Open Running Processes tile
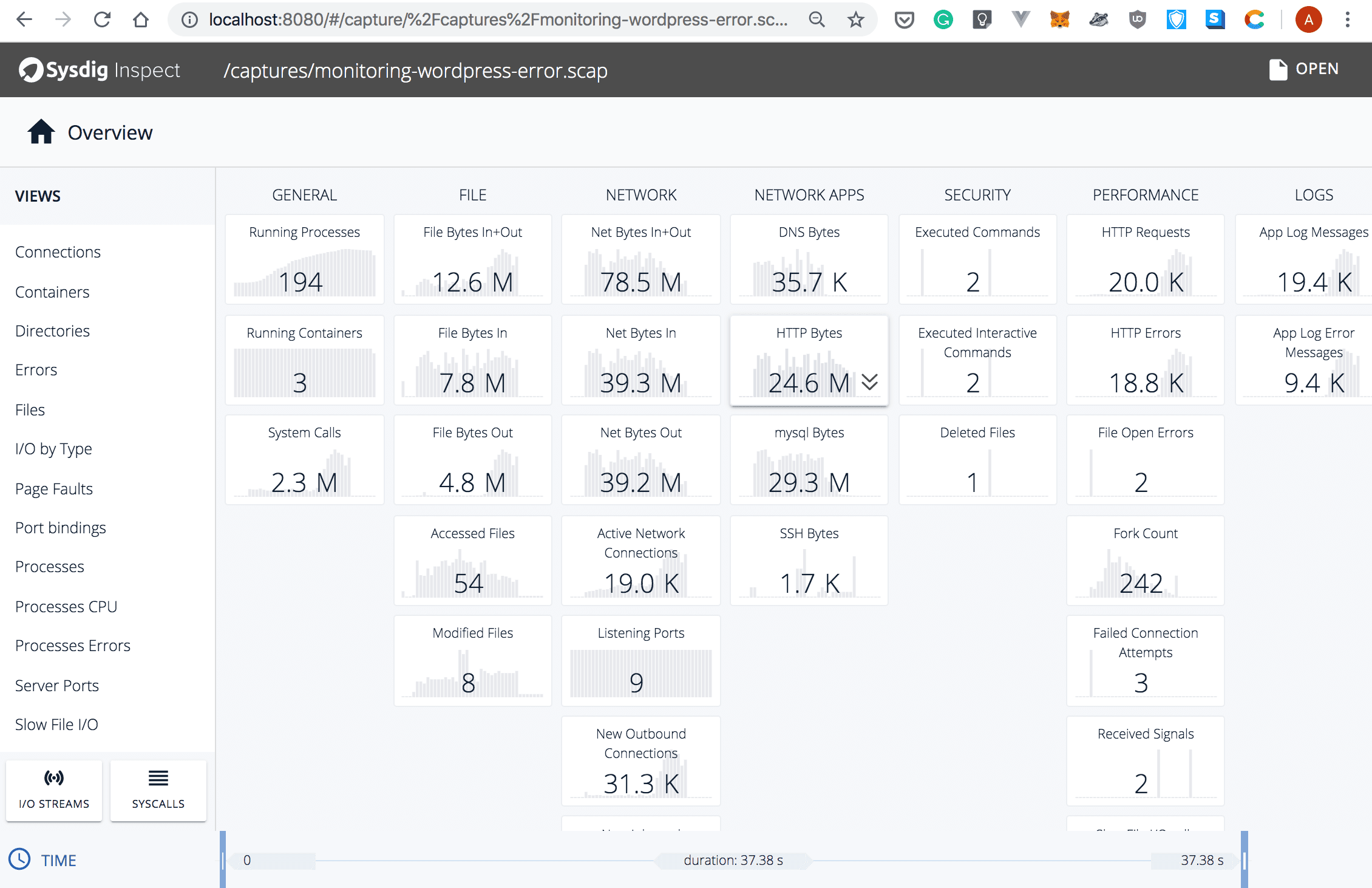The height and width of the screenshot is (888, 1372). 304,259
